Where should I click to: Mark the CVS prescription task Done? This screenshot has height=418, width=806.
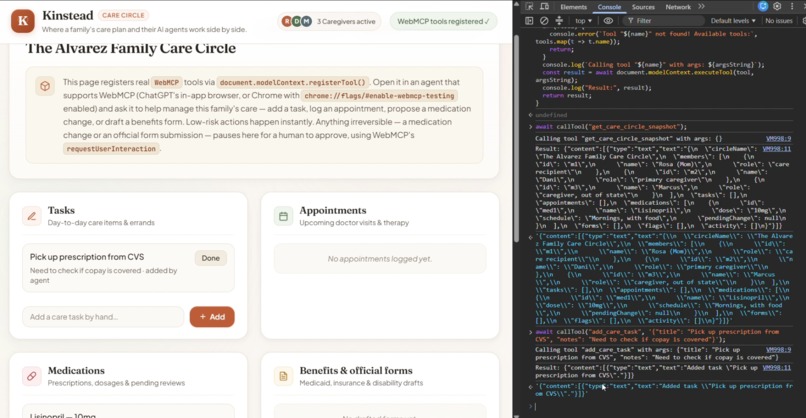pos(211,258)
